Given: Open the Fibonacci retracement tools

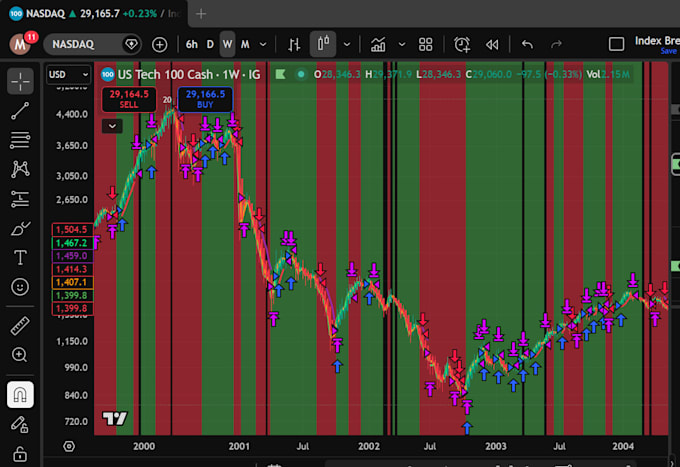Looking at the screenshot, I should click(20, 140).
